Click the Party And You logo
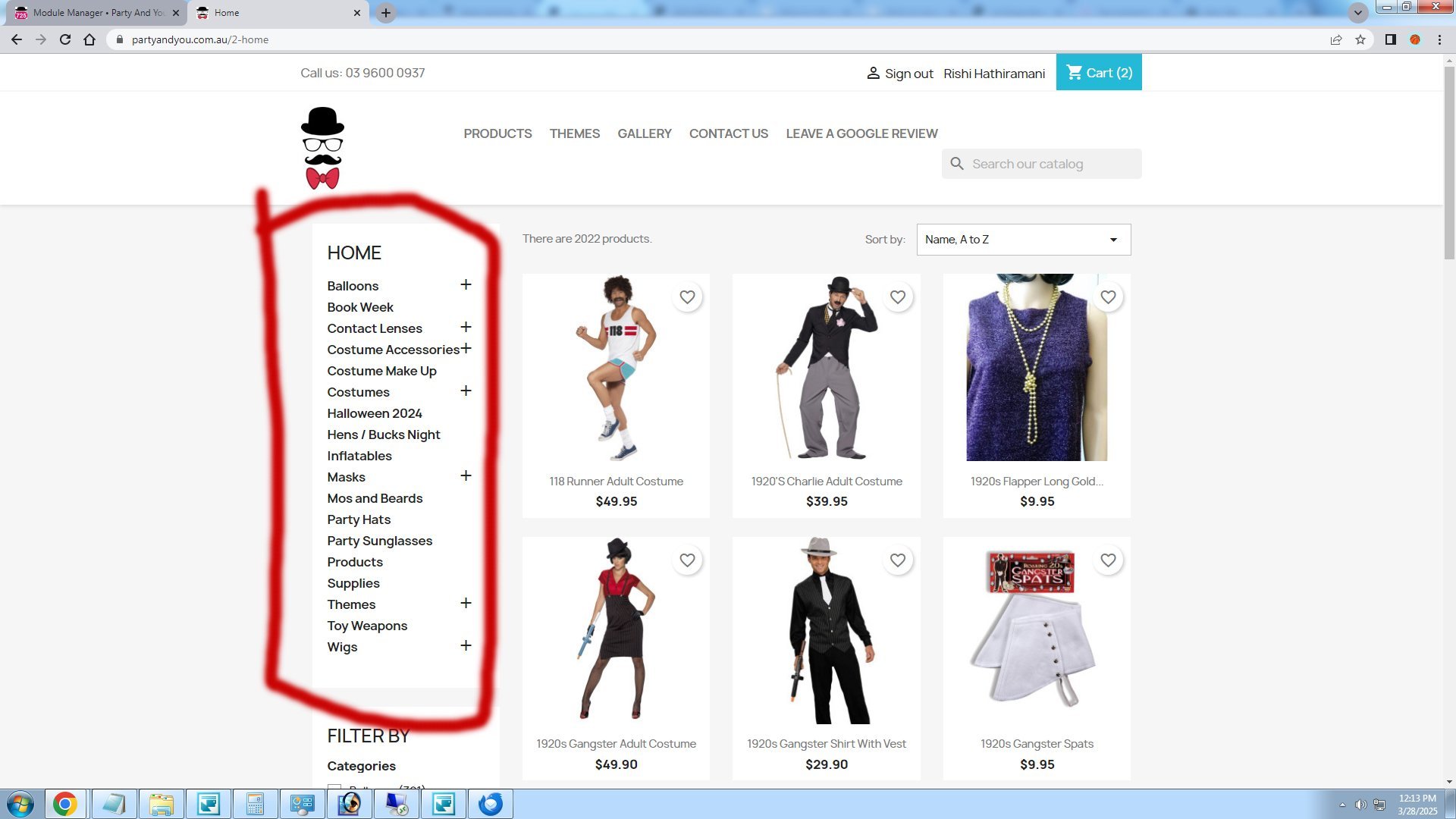The height and width of the screenshot is (819, 1456). pos(322,148)
